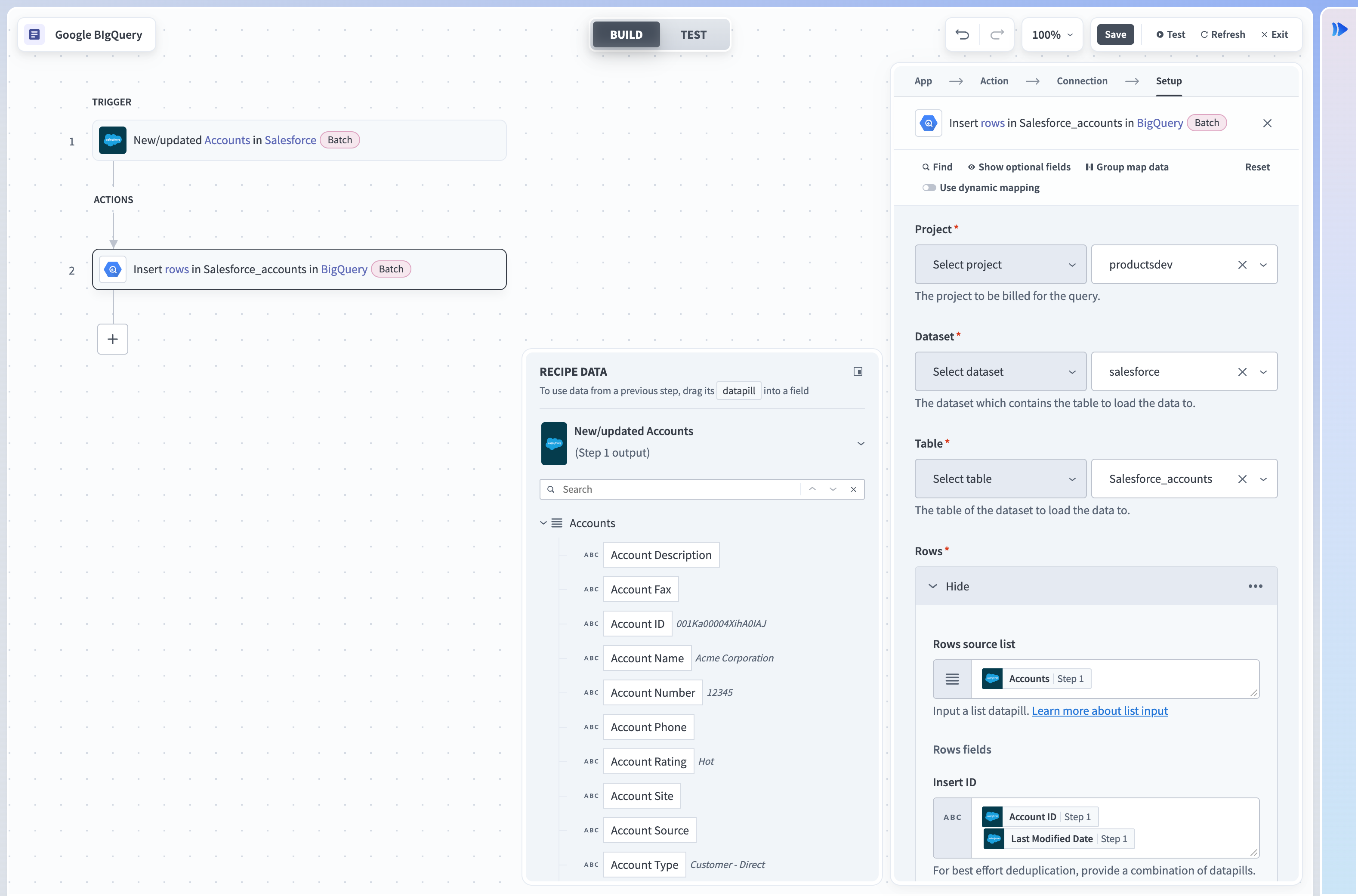Select the Account Site datapill
This screenshot has width=1358, height=896.
tap(642, 796)
